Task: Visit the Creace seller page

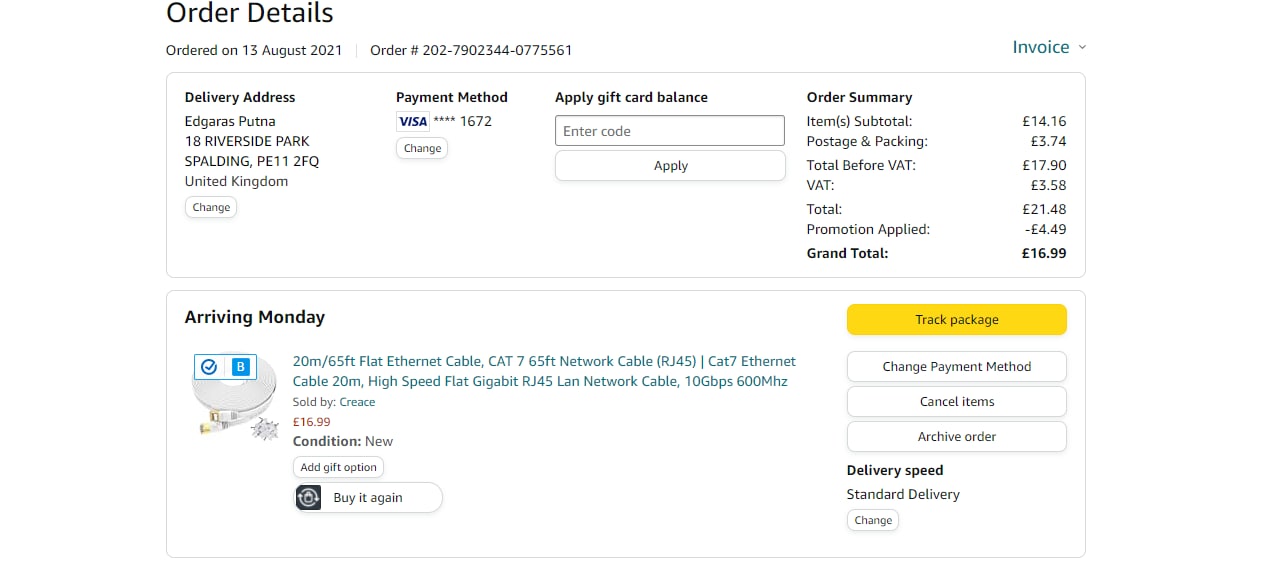Action: click(x=357, y=402)
